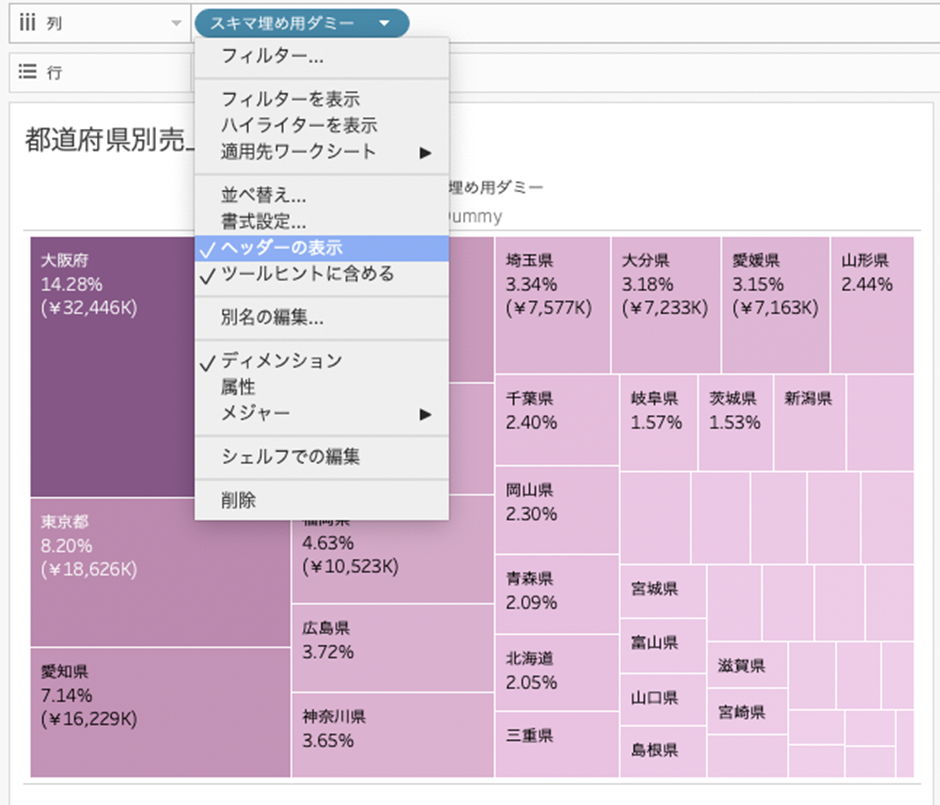Click the Columns shelf icon

[27, 23]
